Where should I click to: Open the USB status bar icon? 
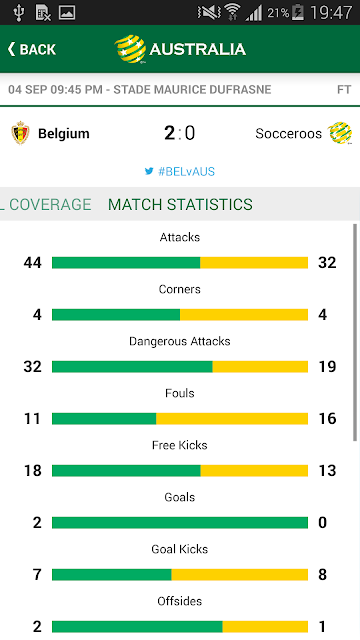(x=18, y=13)
